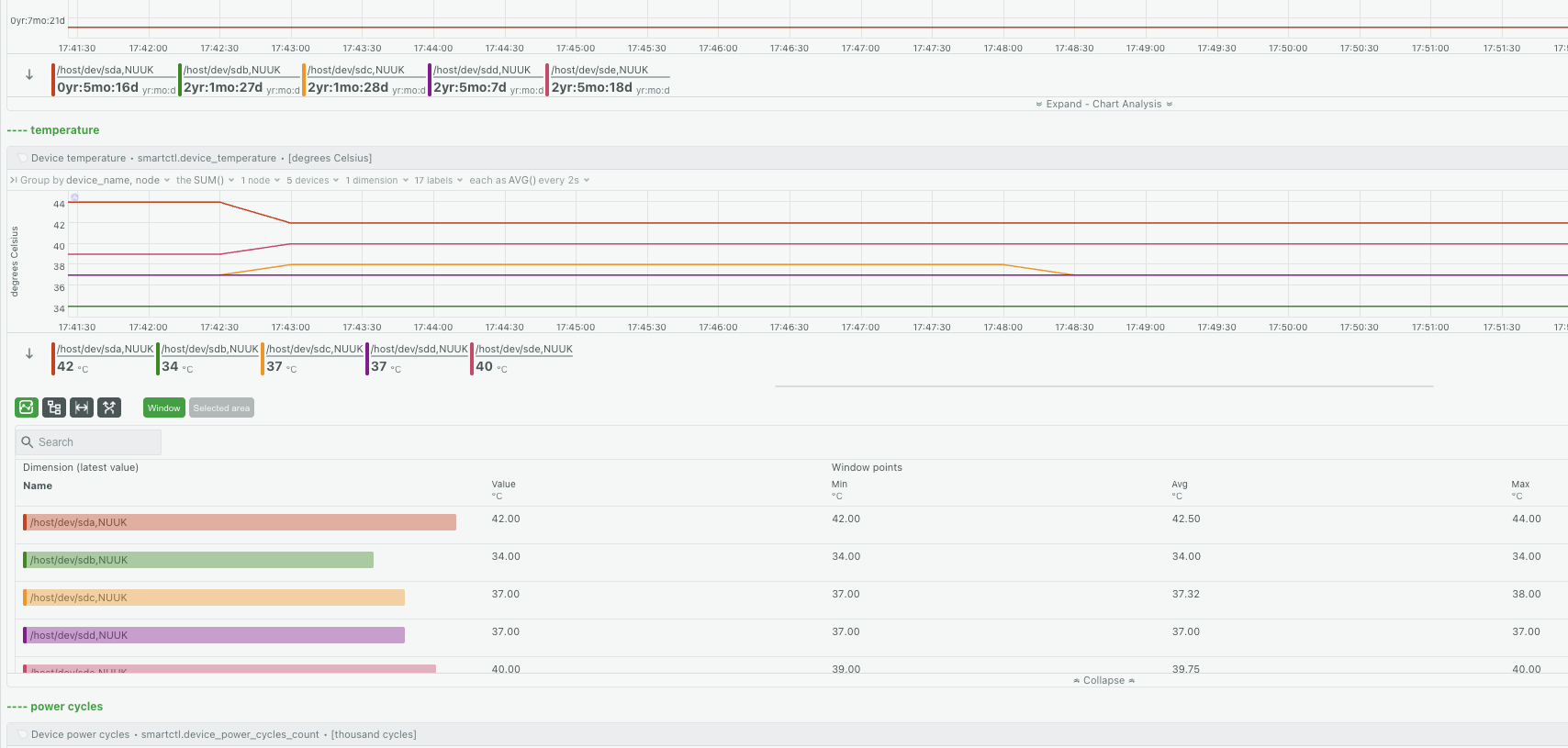Click the Search input field
The height and width of the screenshot is (748, 1568).
[x=88, y=442]
